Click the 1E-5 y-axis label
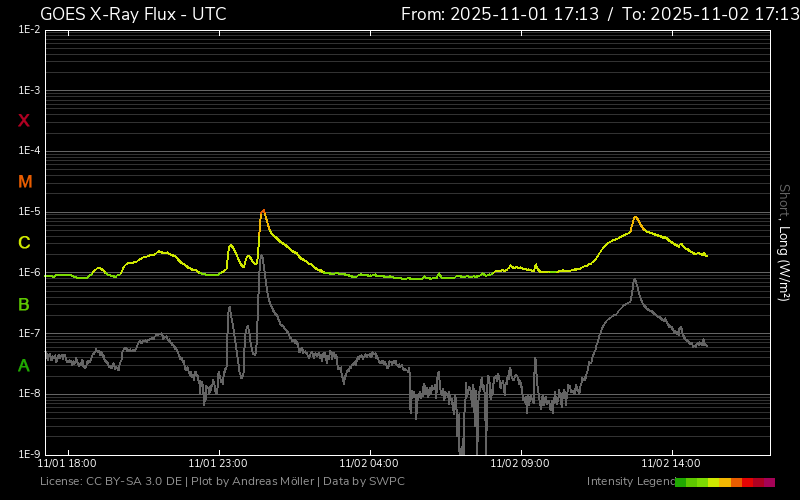Screen dimensions: 800x500 [x=29, y=211]
